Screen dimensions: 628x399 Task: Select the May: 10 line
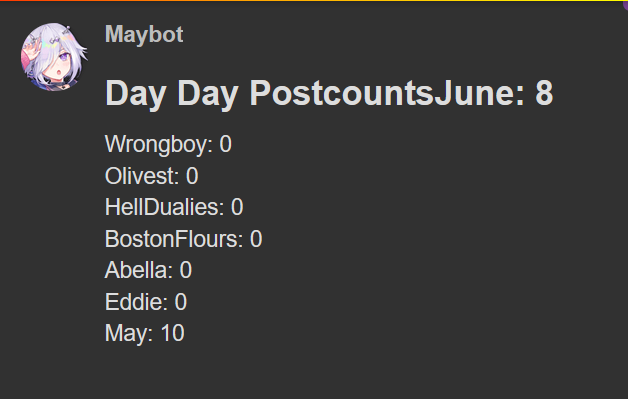point(145,333)
